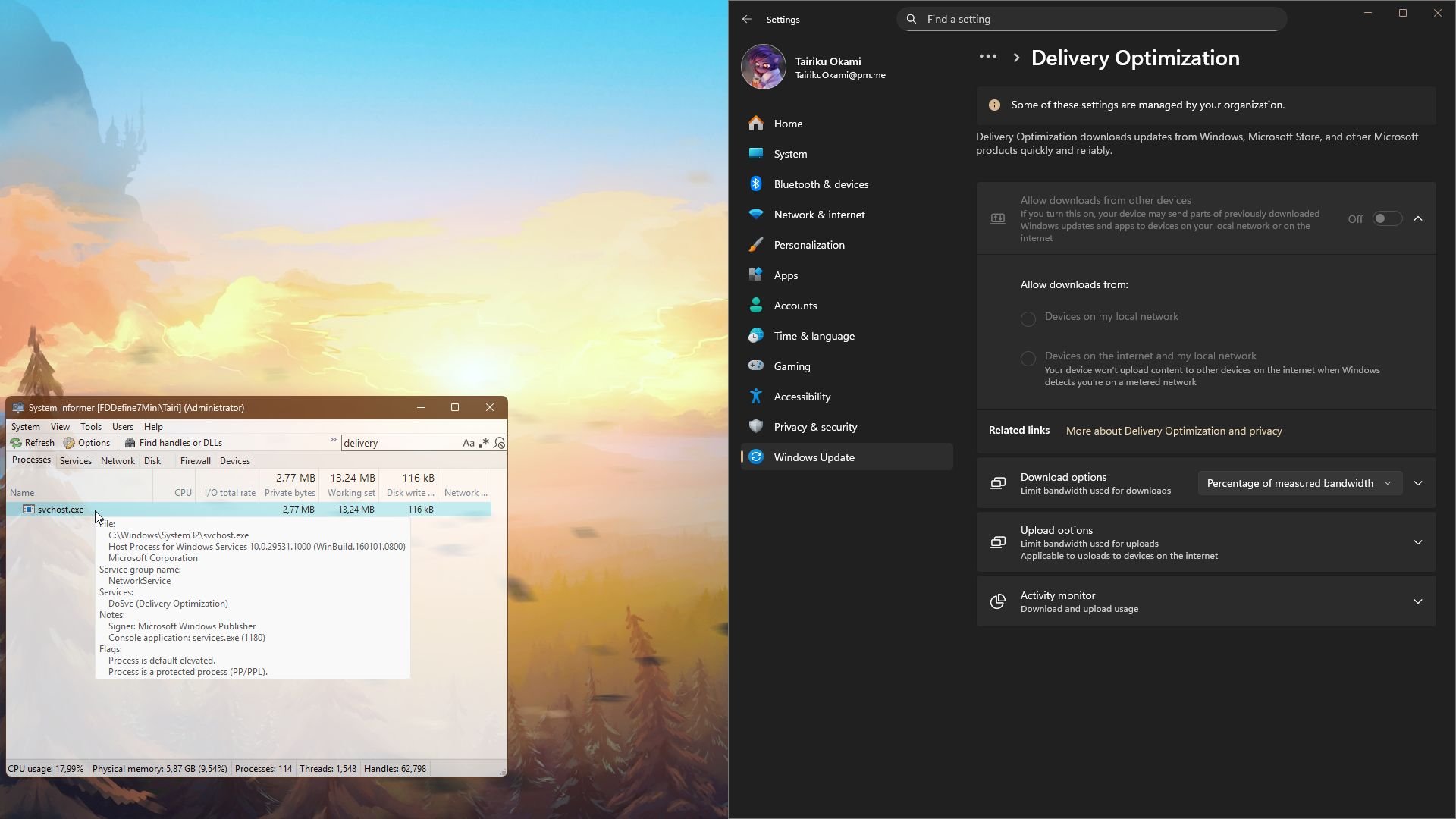Open Percentage of measured bandwidth dropdown
1456x819 pixels.
[1300, 484]
